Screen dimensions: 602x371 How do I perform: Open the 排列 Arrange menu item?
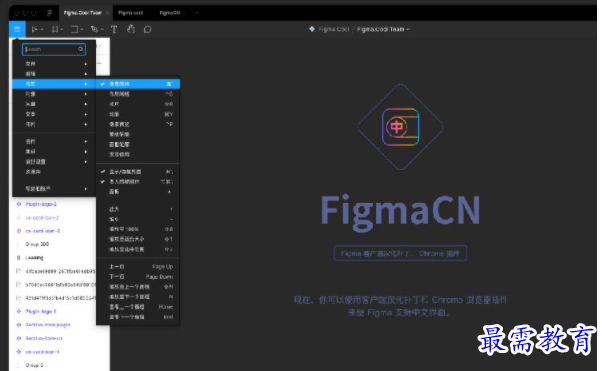click(x=54, y=124)
